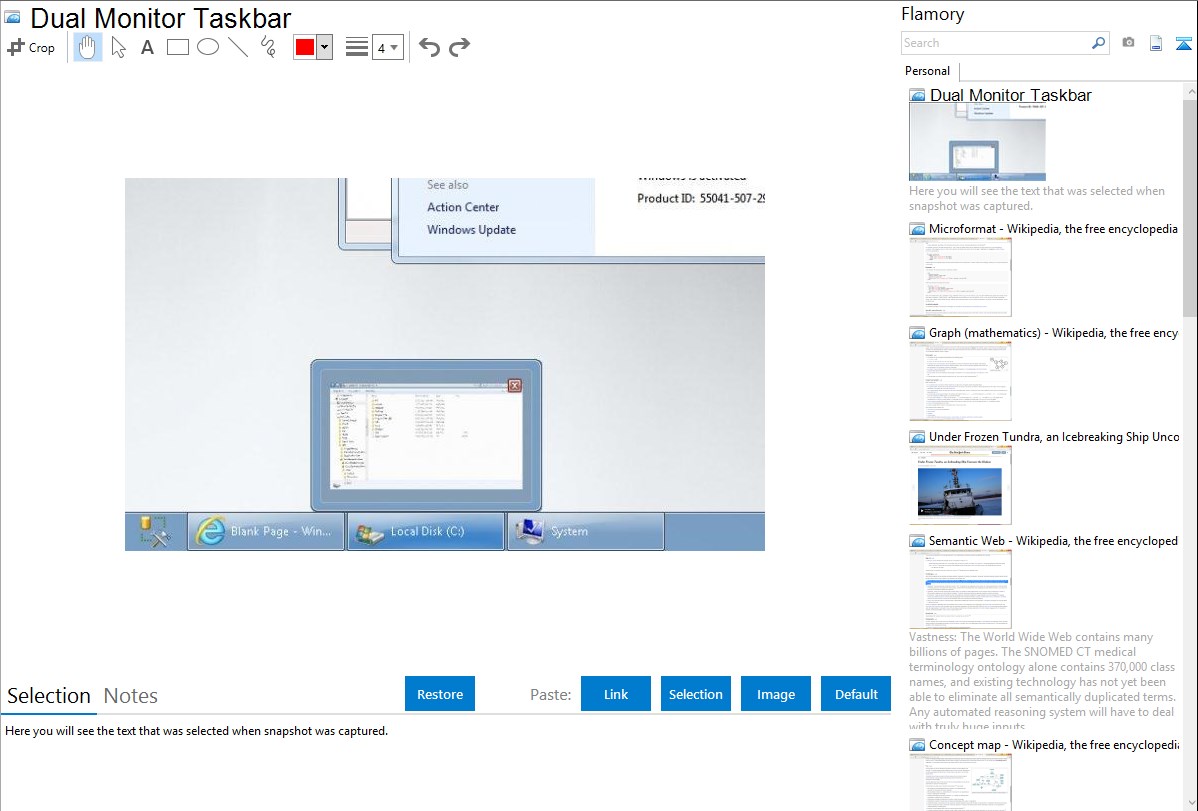Choose the Text annotation tool
This screenshot has height=811, width=1198.
click(147, 47)
